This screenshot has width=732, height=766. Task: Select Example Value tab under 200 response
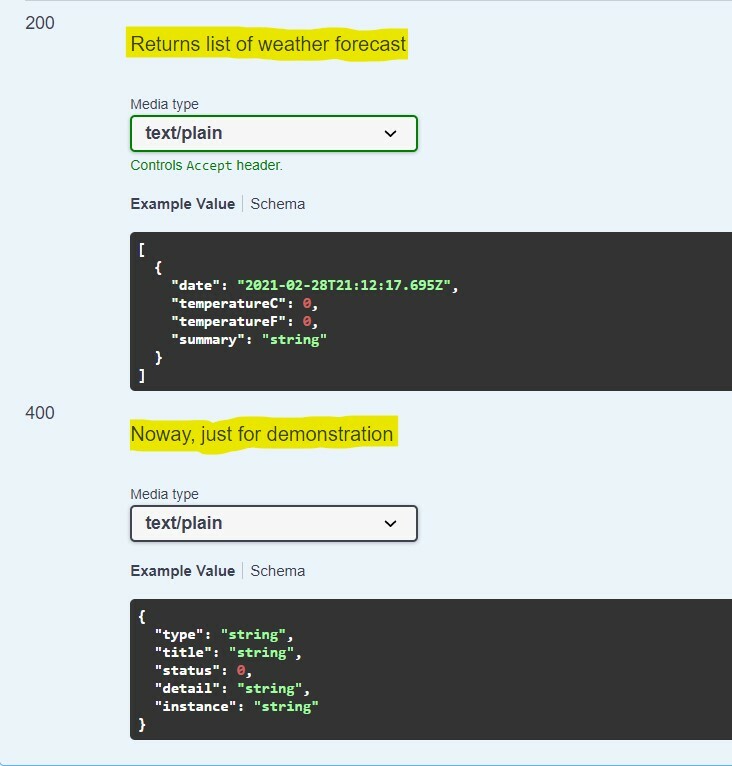click(x=182, y=204)
